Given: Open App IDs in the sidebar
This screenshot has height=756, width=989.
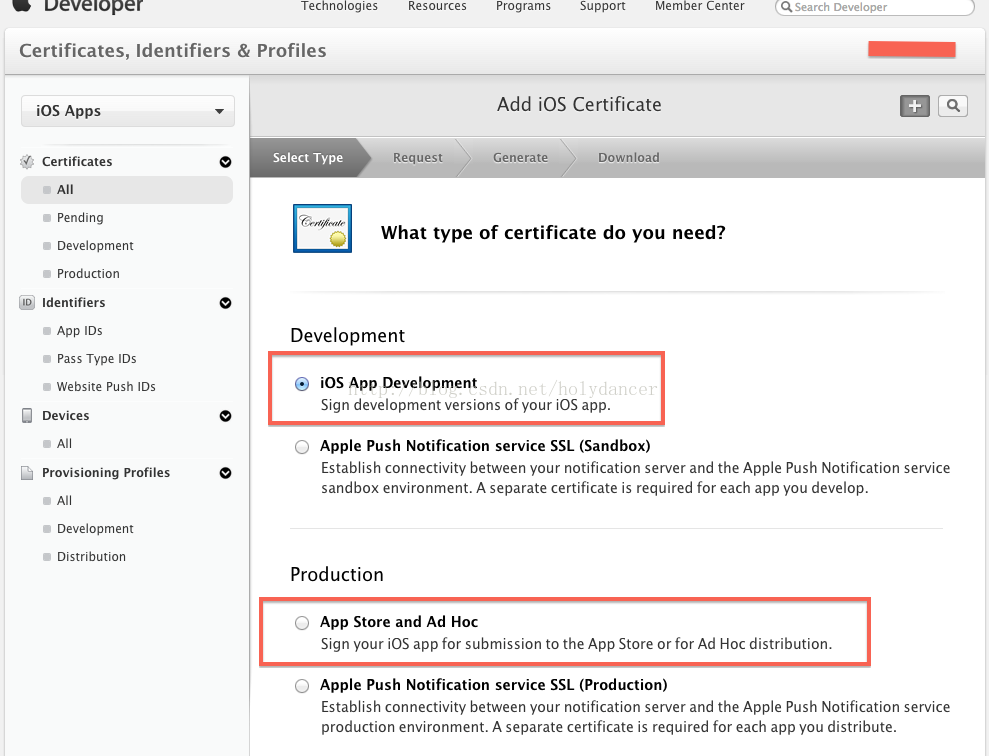Looking at the screenshot, I should tap(80, 331).
